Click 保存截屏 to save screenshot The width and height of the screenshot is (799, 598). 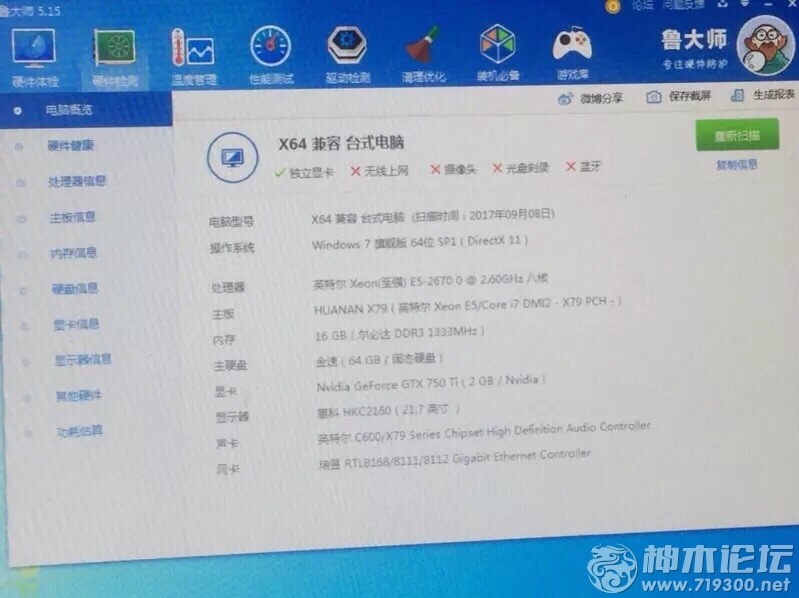[678, 96]
